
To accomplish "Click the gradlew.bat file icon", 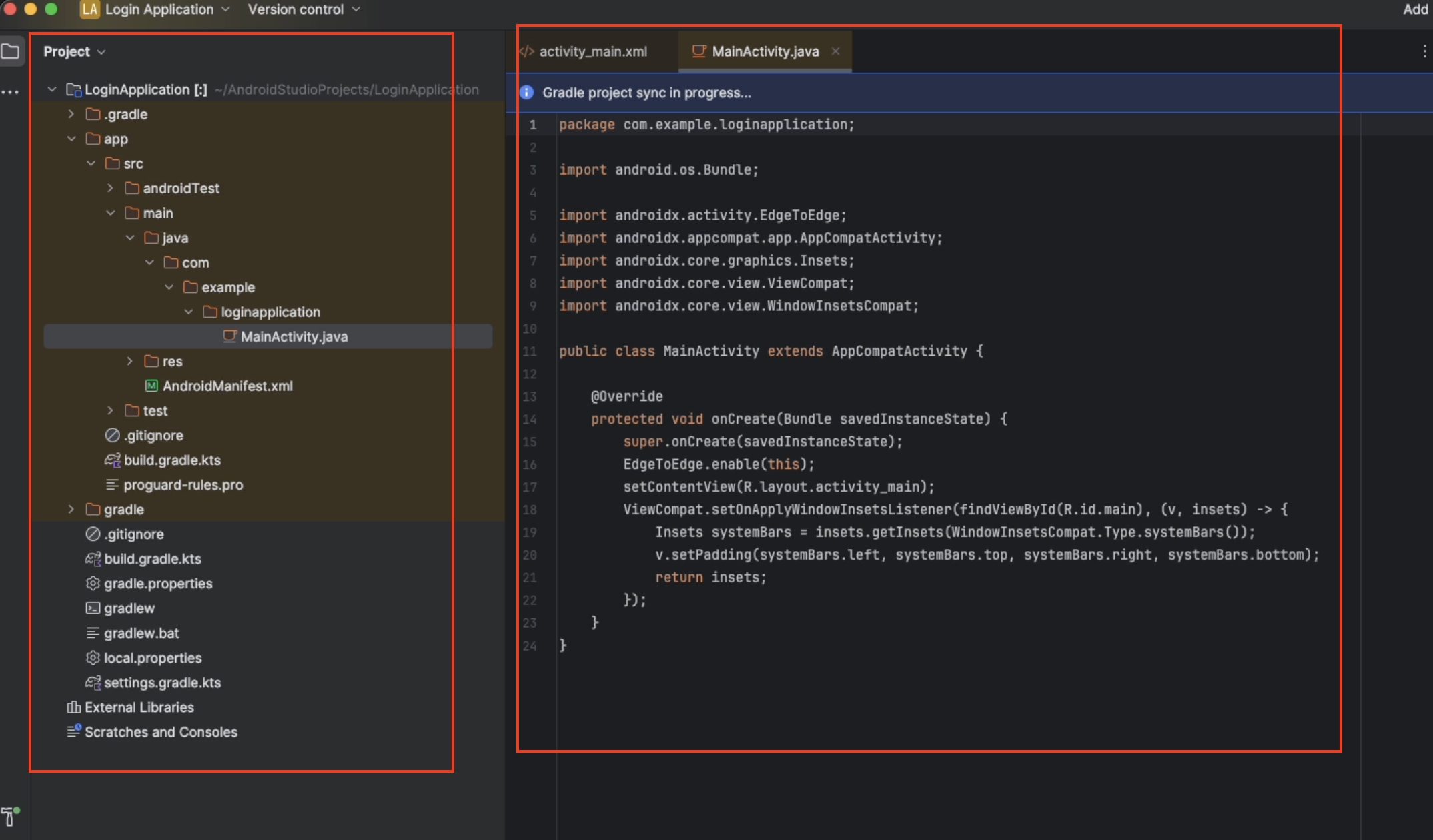I will 93,633.
